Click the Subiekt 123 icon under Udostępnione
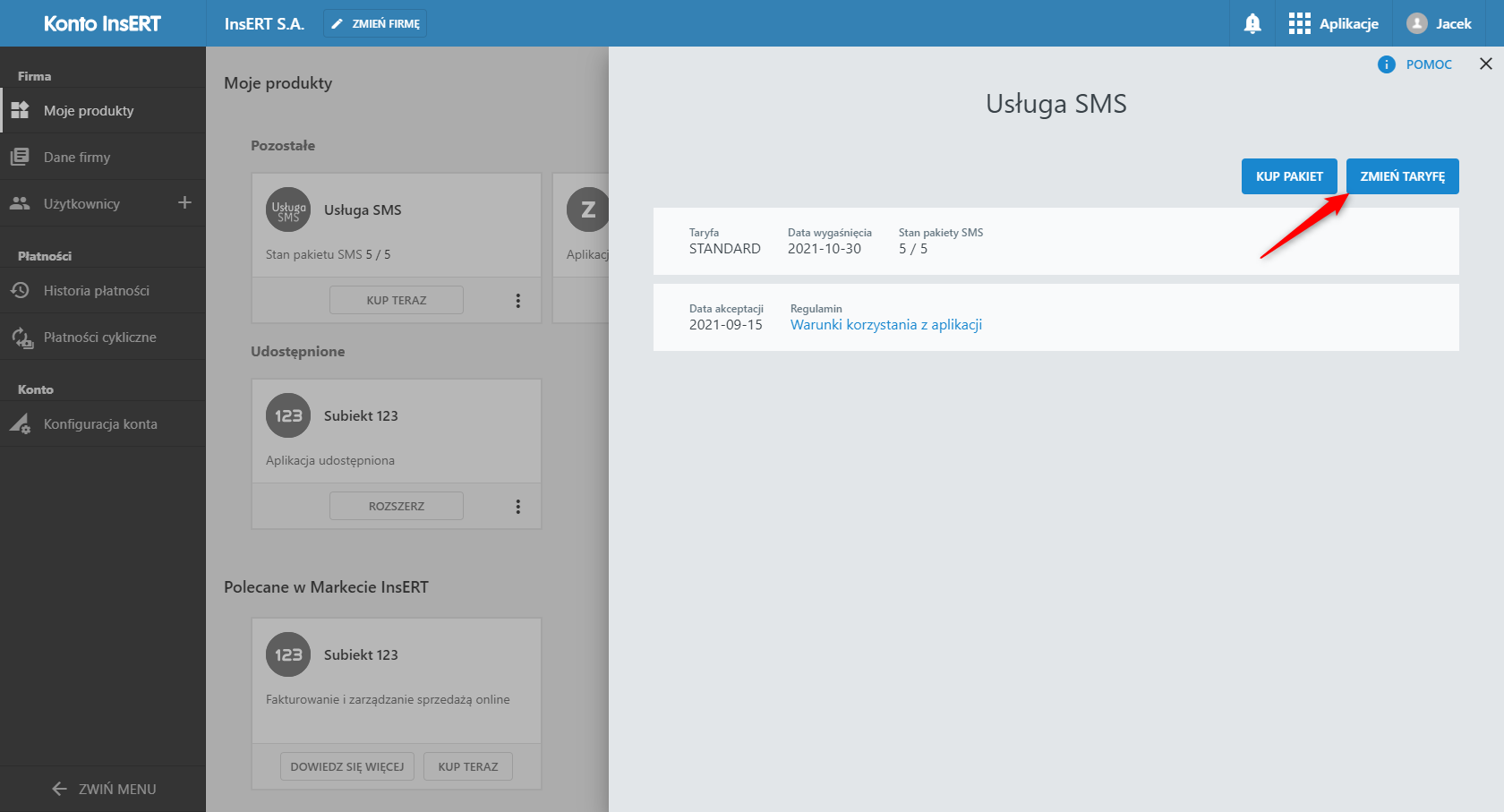This screenshot has width=1504, height=812. (288, 415)
